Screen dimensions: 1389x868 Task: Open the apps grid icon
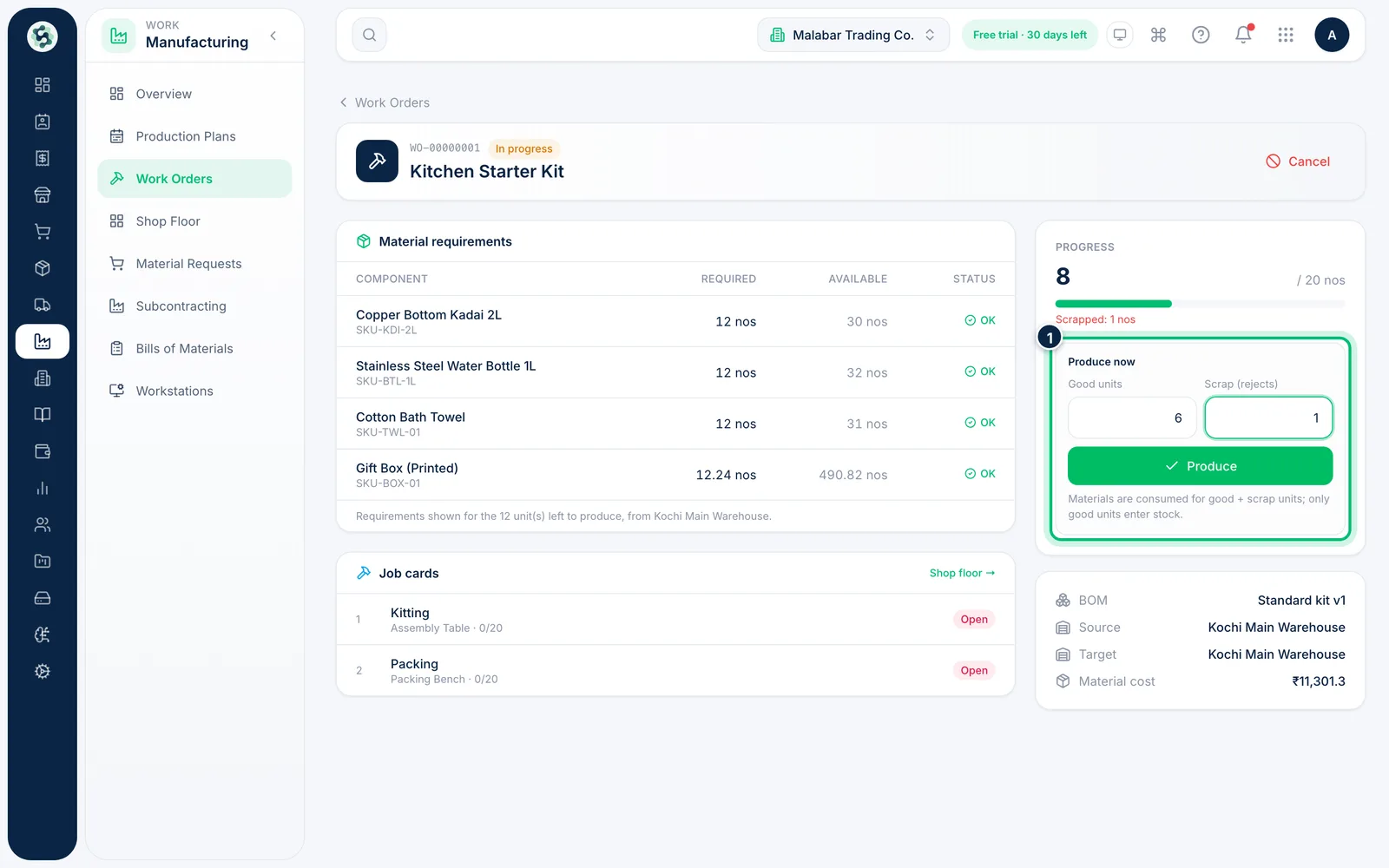tap(1286, 35)
